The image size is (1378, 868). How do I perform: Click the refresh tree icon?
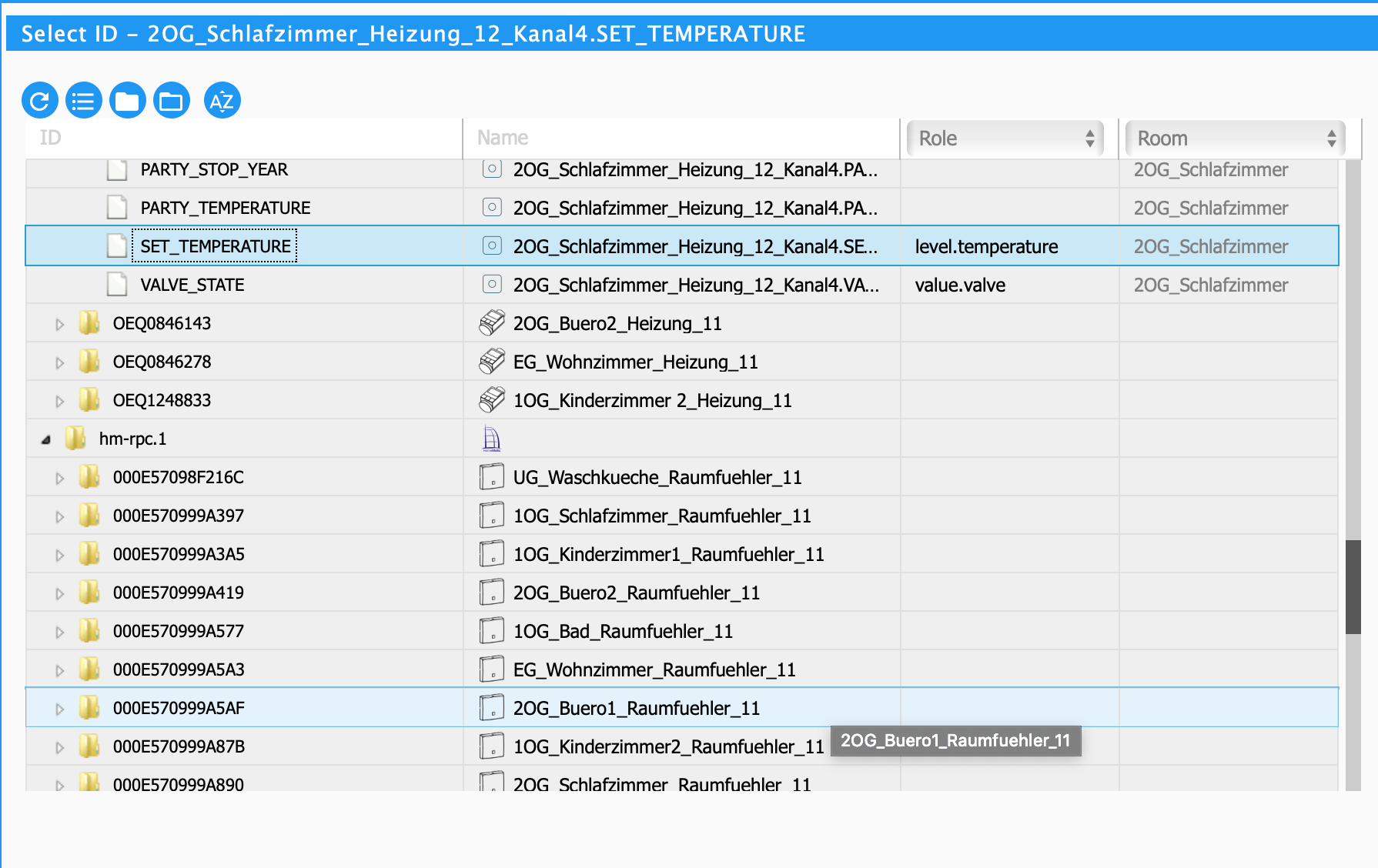[x=40, y=100]
